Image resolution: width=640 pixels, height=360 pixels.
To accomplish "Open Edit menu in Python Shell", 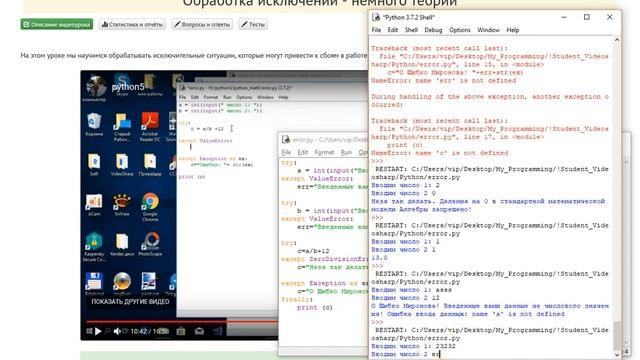I will pos(393,30).
